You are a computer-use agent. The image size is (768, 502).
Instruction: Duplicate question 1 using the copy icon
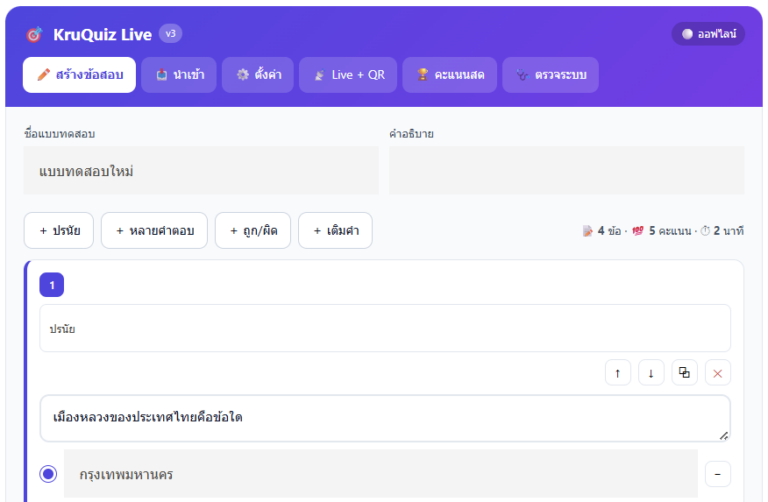pos(684,373)
